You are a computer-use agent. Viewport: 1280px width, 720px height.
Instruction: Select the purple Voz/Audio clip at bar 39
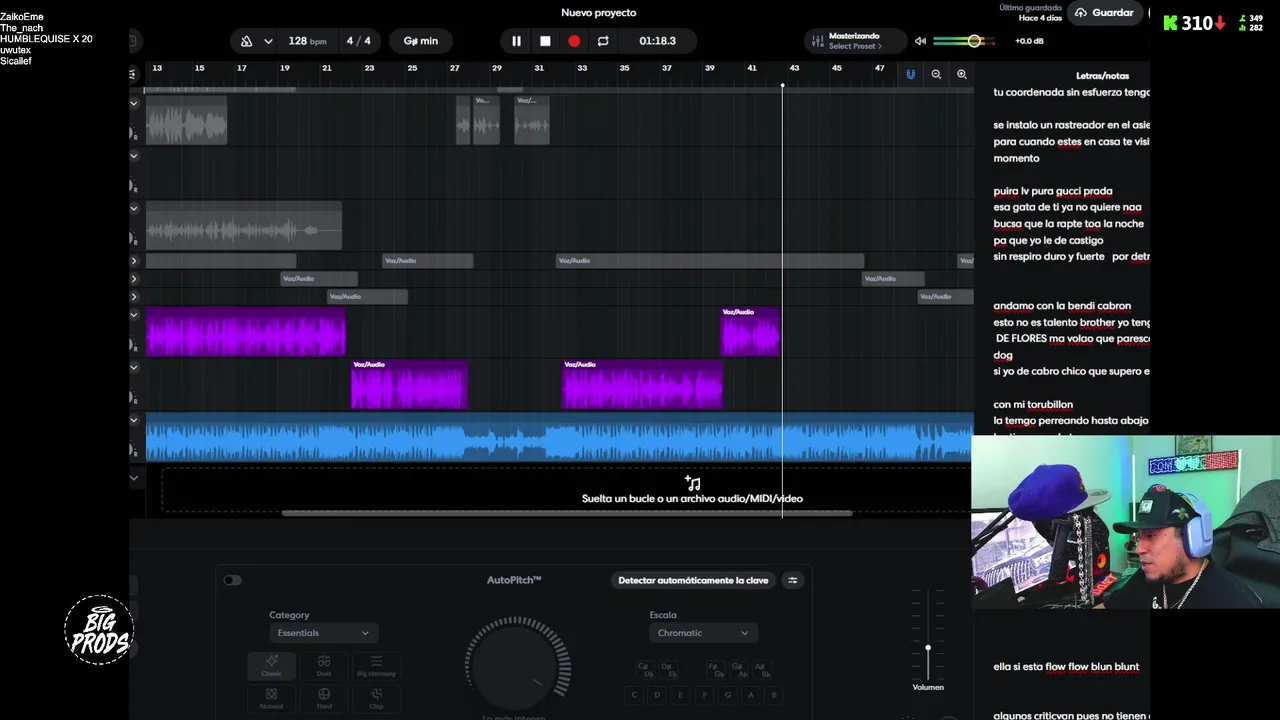(x=750, y=331)
